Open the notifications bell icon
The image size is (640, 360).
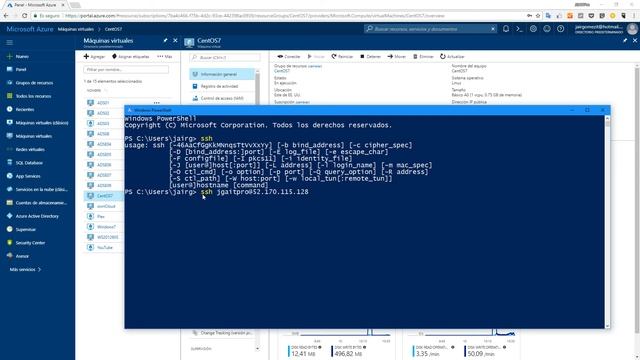tap(506, 29)
